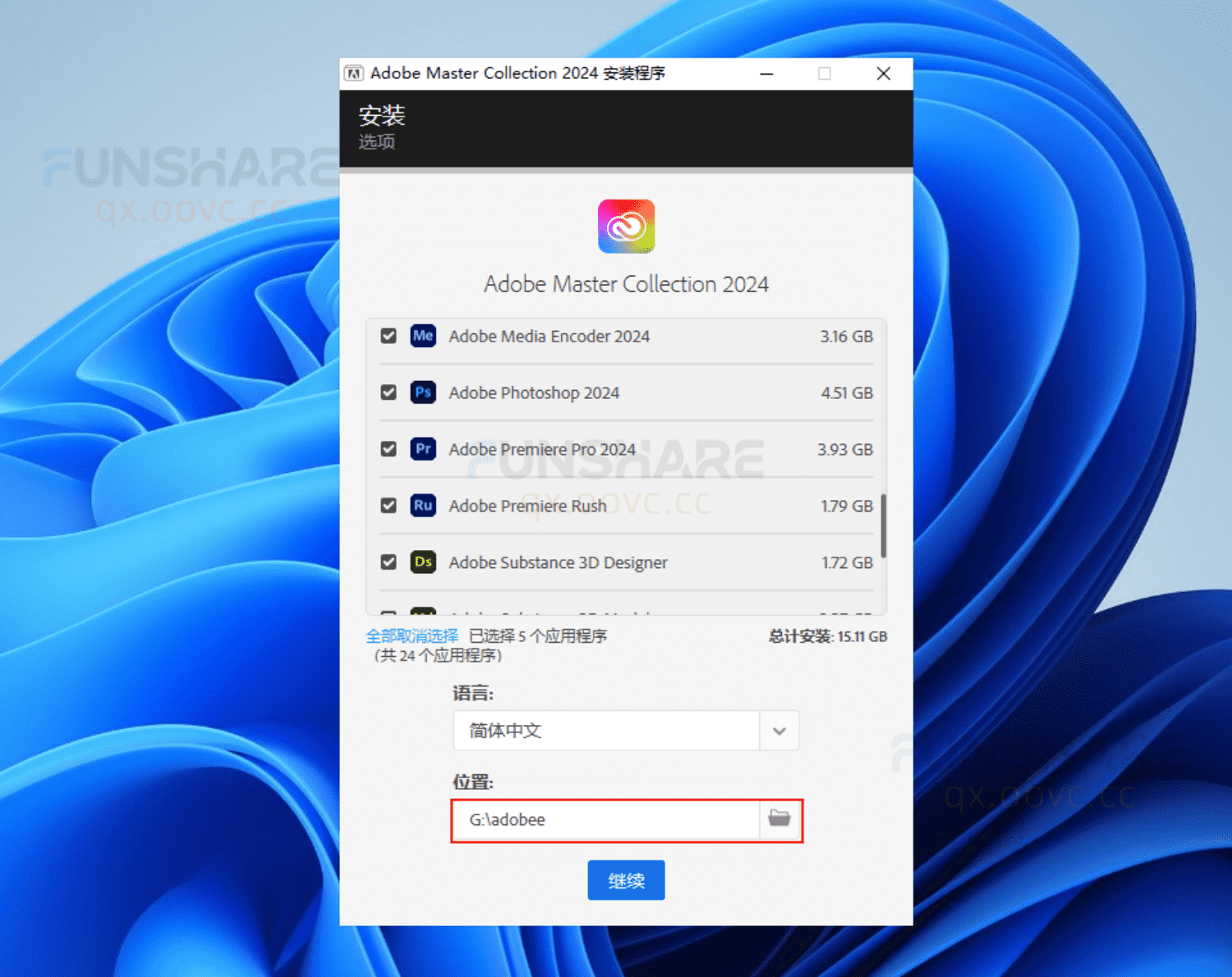
Task: Deselect Adobe Premiere Rush
Action: 388,506
